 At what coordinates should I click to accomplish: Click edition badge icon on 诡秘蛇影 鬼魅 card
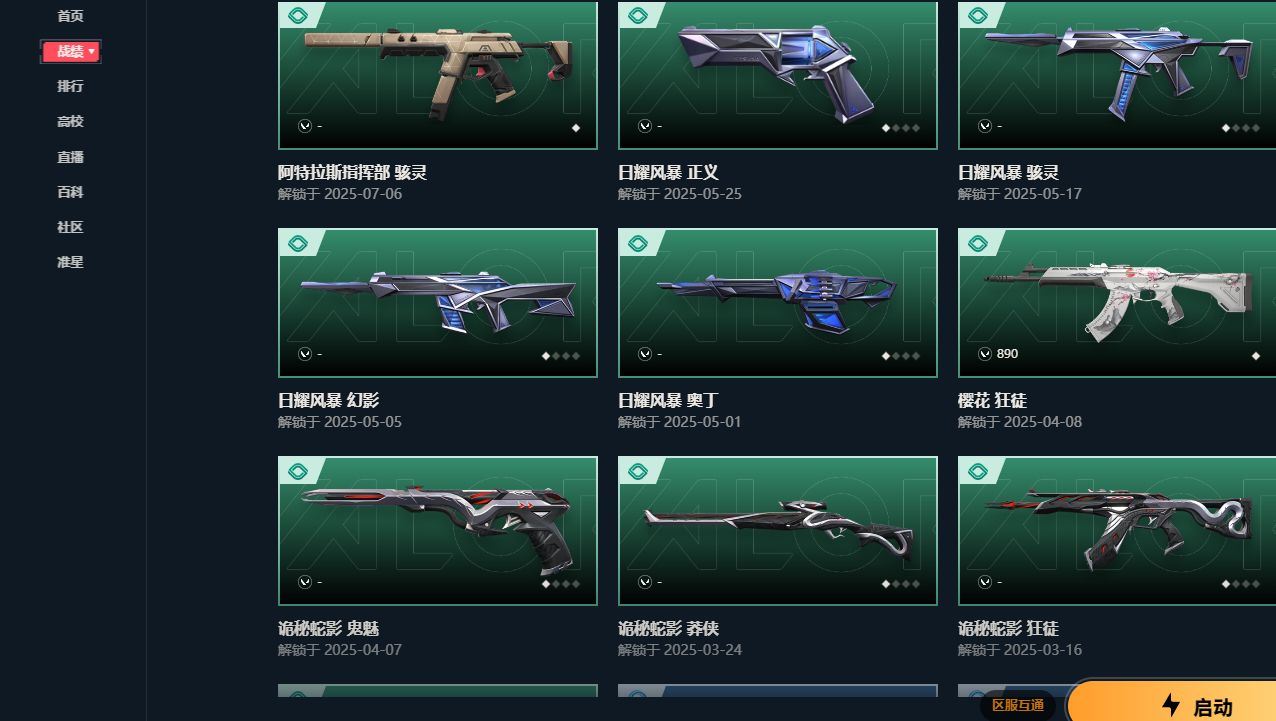coord(298,471)
